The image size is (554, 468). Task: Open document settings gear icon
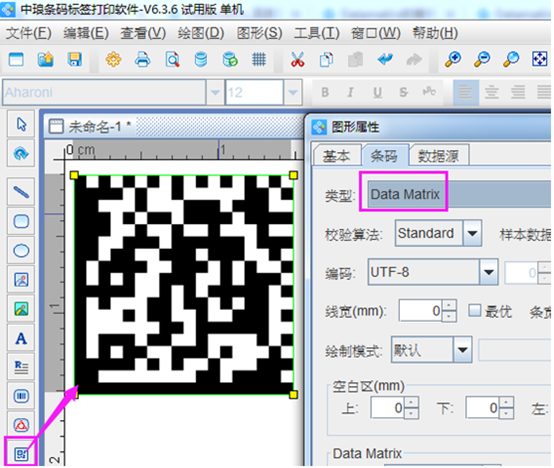[113, 59]
